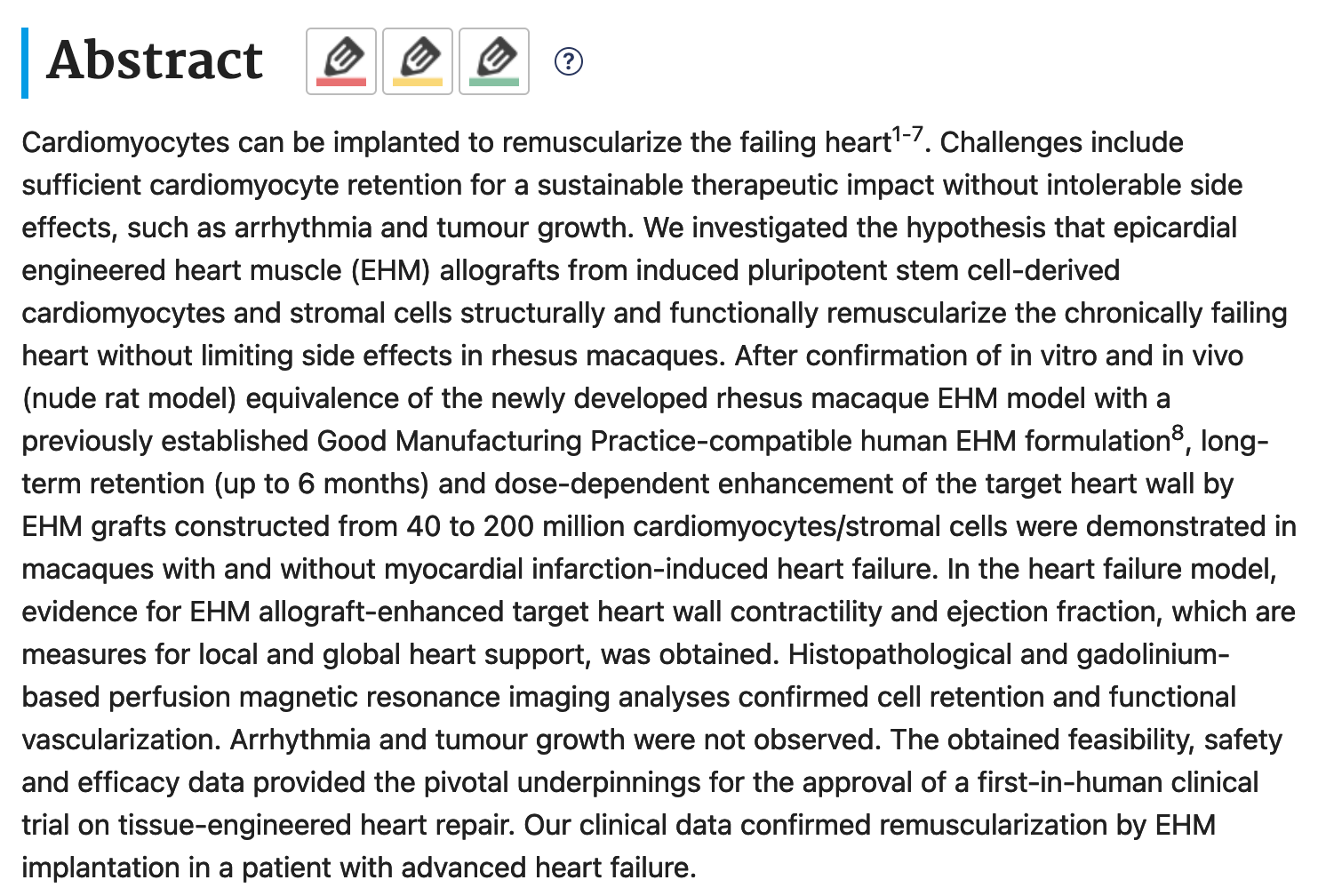Open the superscript citation 1-7
This screenshot has width=1326, height=896.
click(907, 135)
